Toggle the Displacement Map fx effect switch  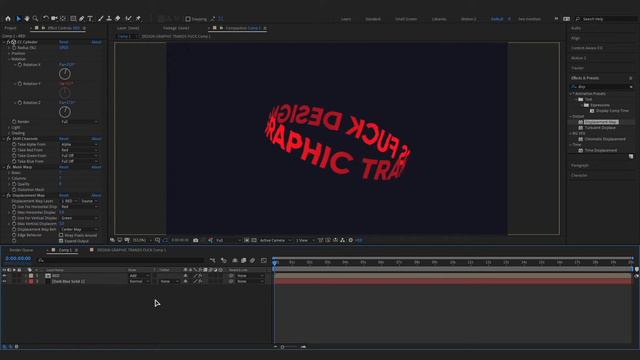pos(9,196)
